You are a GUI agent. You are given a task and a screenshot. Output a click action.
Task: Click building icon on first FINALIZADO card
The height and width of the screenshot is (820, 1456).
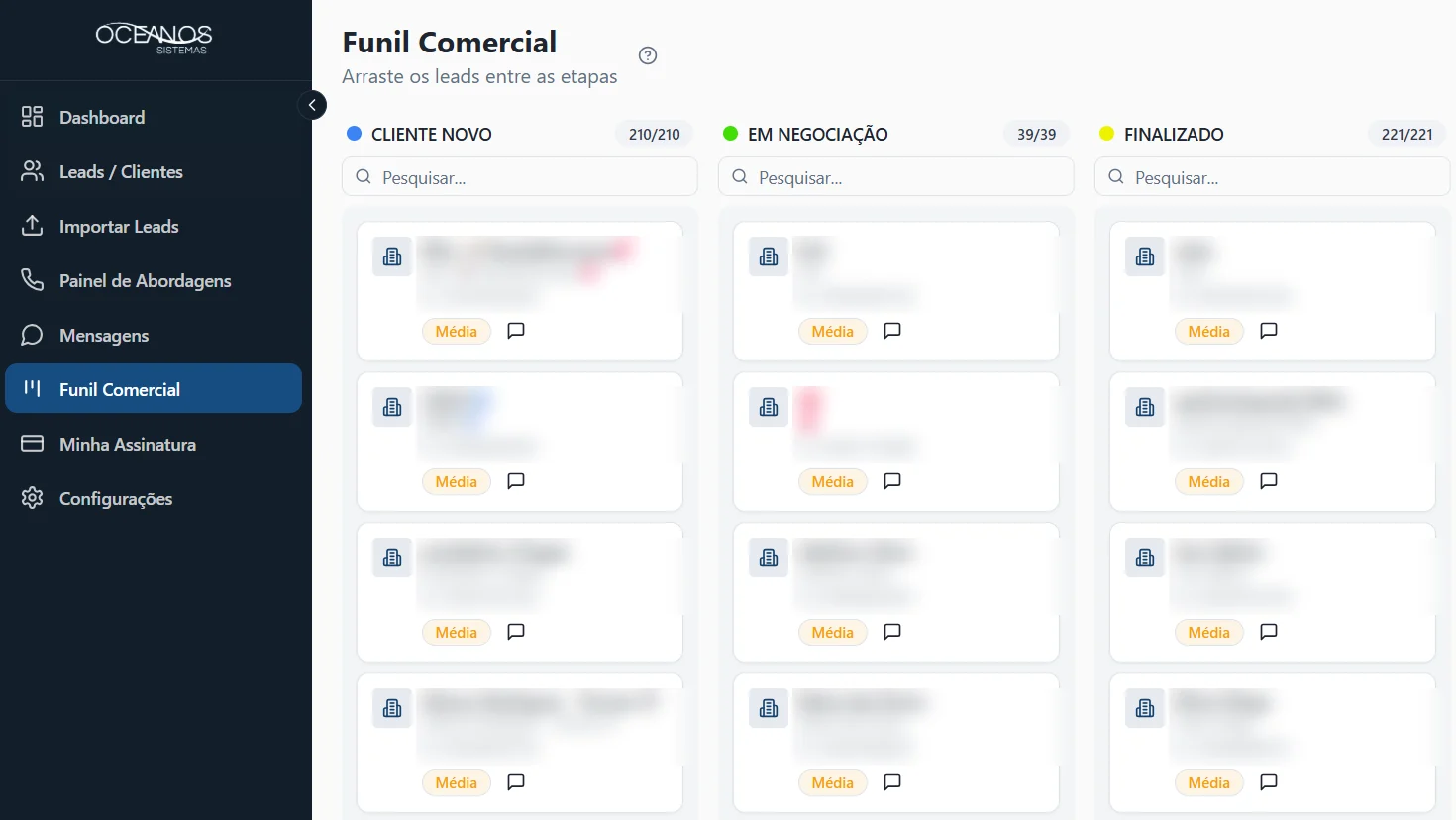[1145, 256]
